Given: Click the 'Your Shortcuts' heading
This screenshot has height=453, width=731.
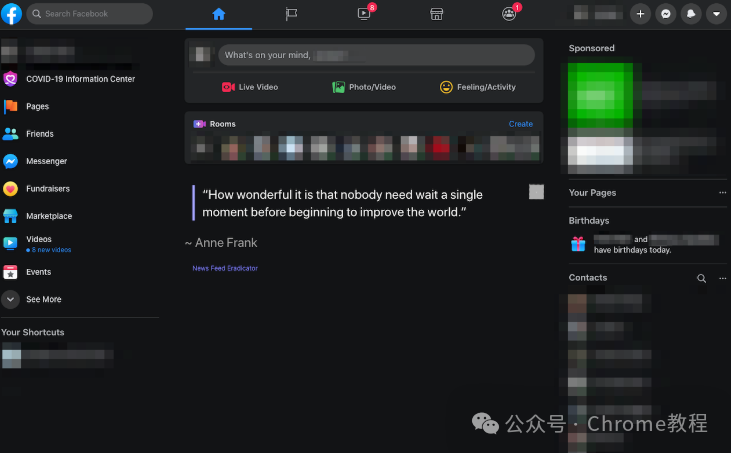Looking at the screenshot, I should 33,332.
